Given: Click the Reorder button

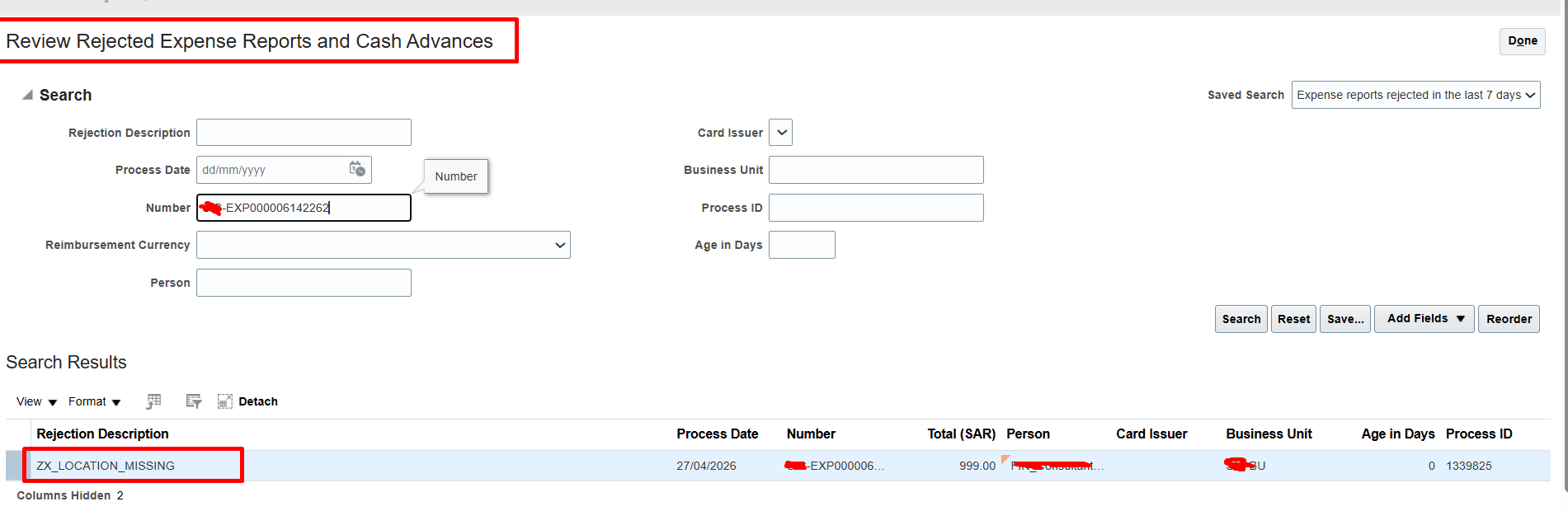Looking at the screenshot, I should coord(1509,319).
